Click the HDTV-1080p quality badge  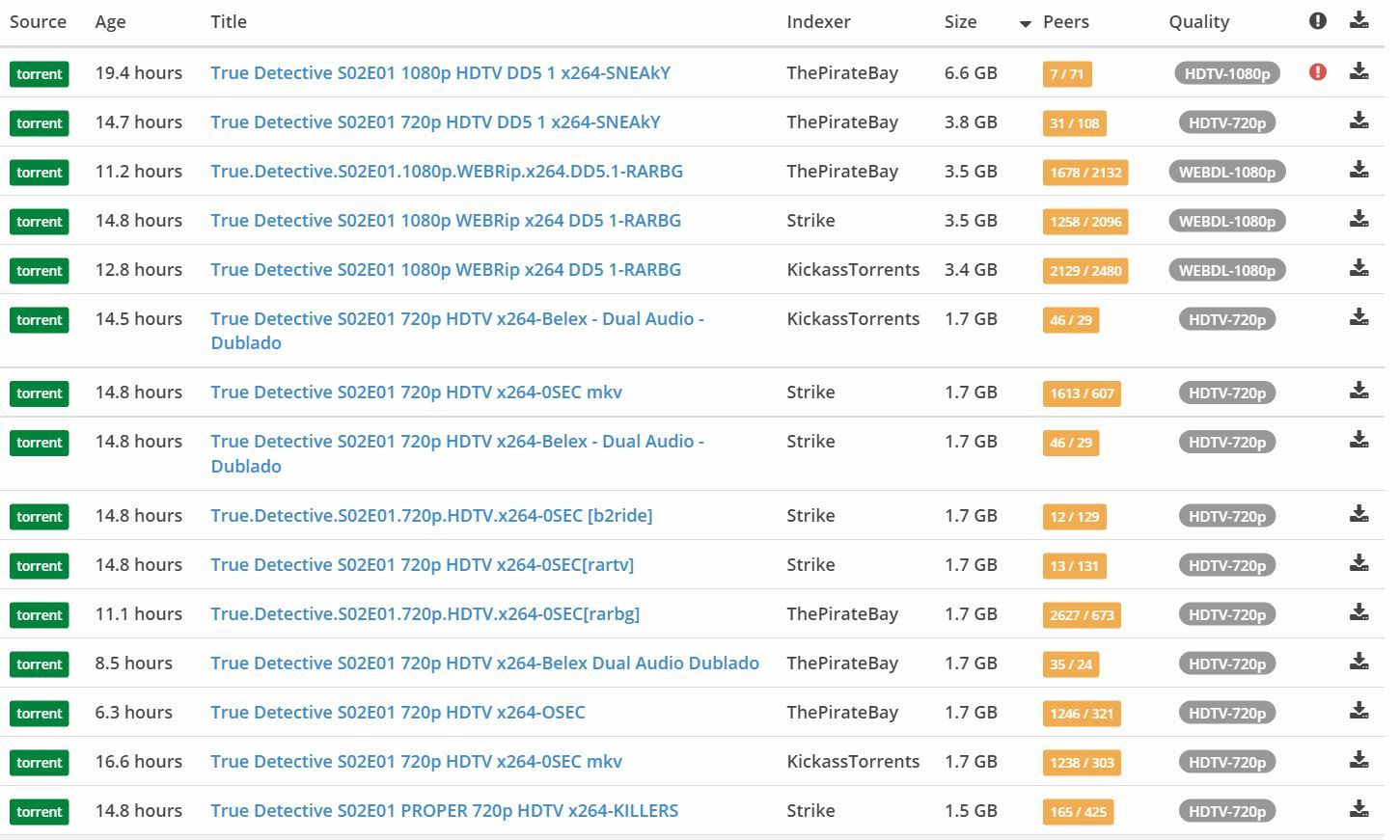[x=1226, y=73]
